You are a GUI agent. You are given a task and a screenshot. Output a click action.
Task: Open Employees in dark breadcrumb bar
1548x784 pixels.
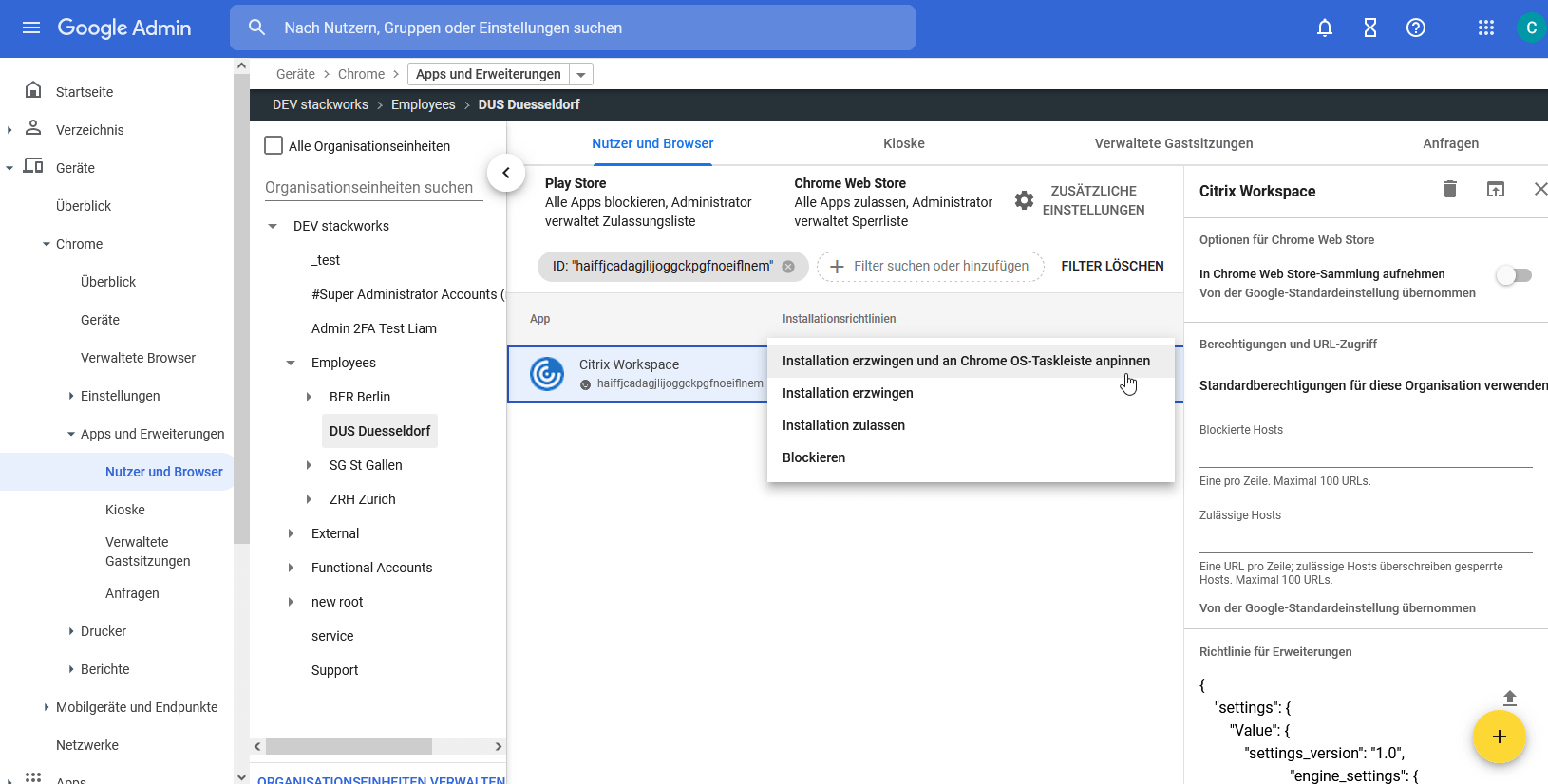[424, 104]
